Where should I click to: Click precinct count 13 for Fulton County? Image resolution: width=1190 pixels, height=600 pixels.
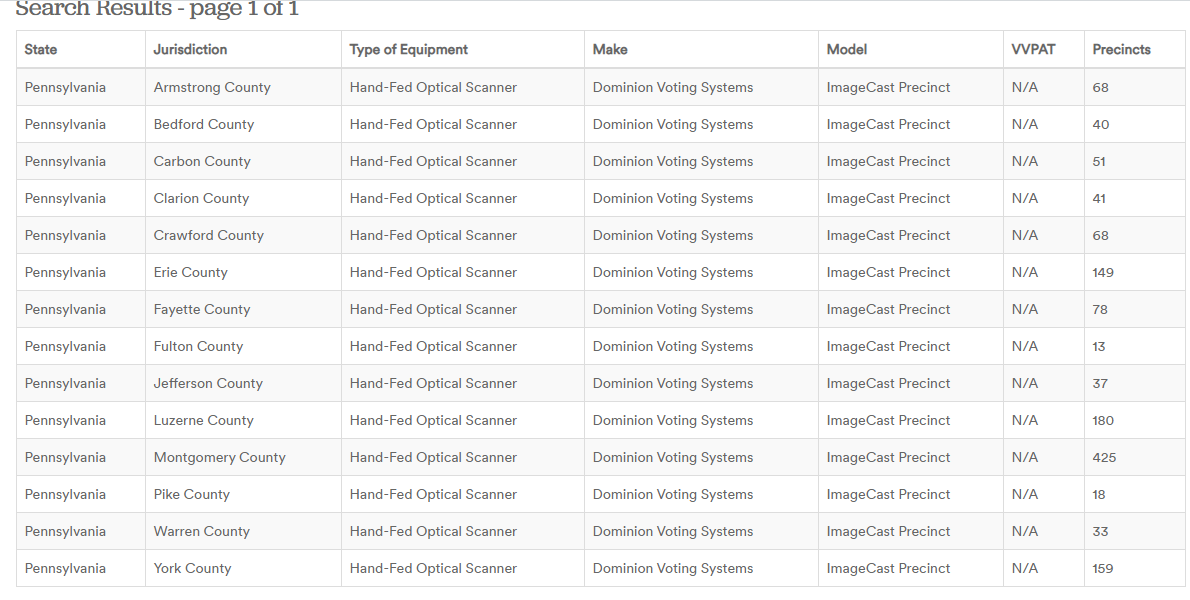(1099, 347)
